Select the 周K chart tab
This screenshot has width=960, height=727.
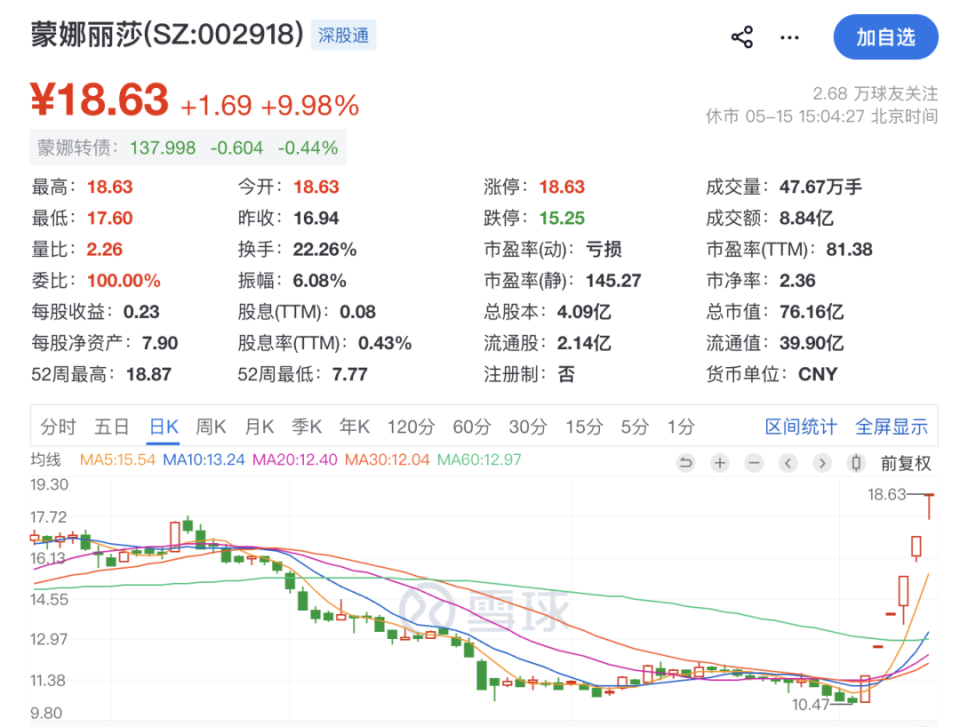[x=211, y=426]
